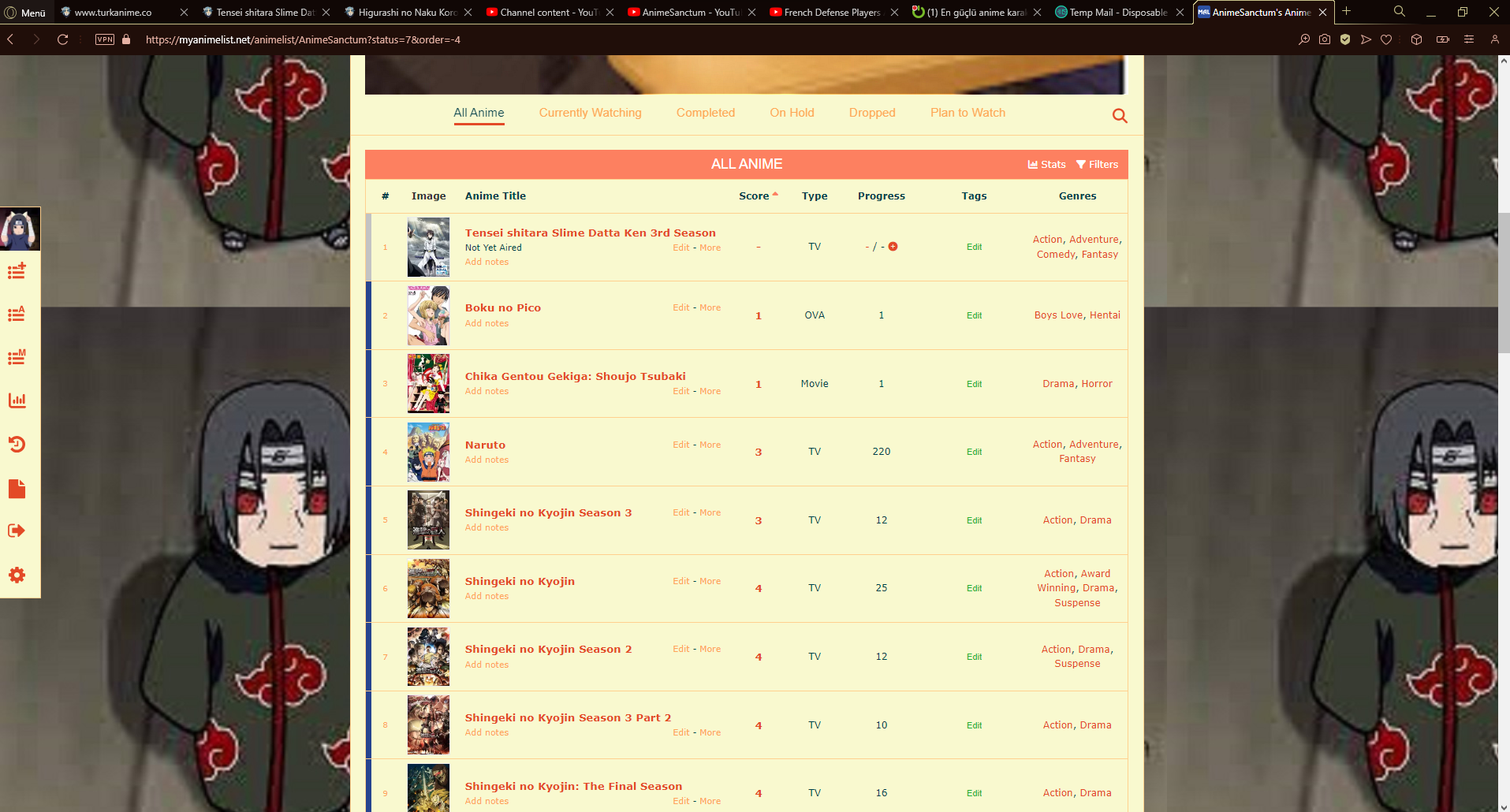Close the Higurashi no Naku Koro tab

tap(468, 13)
